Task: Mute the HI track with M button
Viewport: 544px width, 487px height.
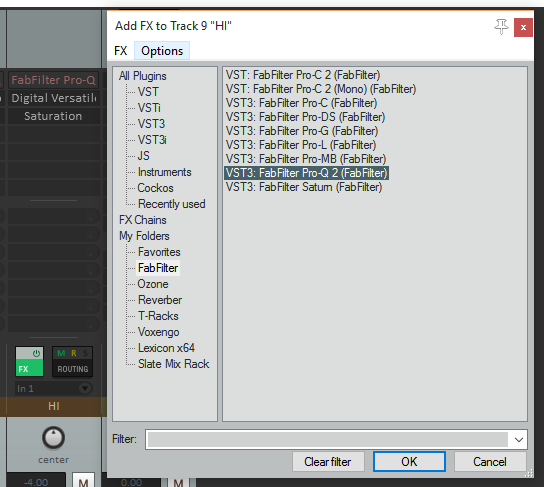Action: coord(83,481)
